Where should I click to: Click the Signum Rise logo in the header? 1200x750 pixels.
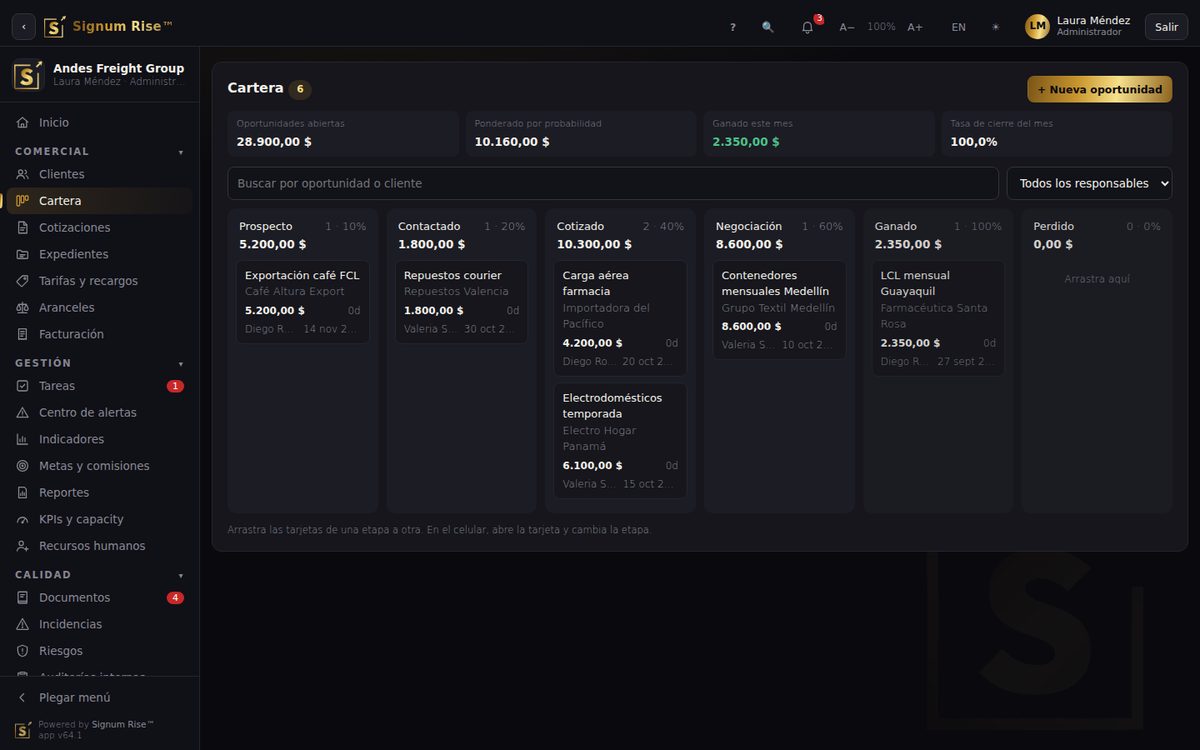(109, 26)
